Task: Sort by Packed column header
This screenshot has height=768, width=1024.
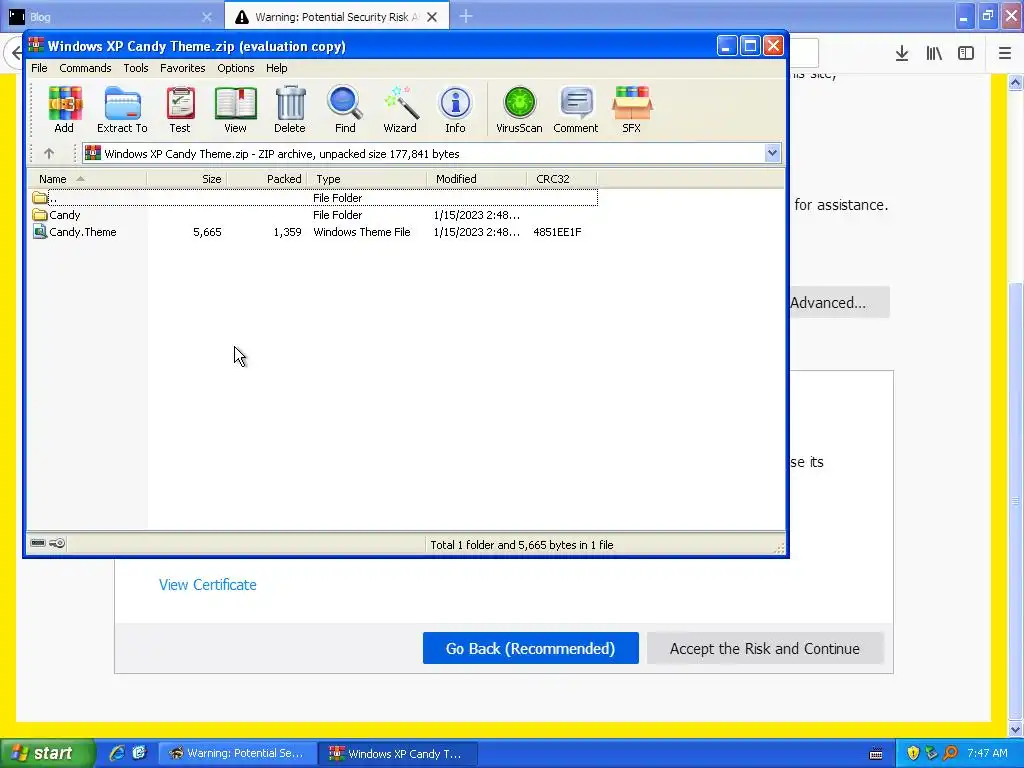Action: click(266, 179)
